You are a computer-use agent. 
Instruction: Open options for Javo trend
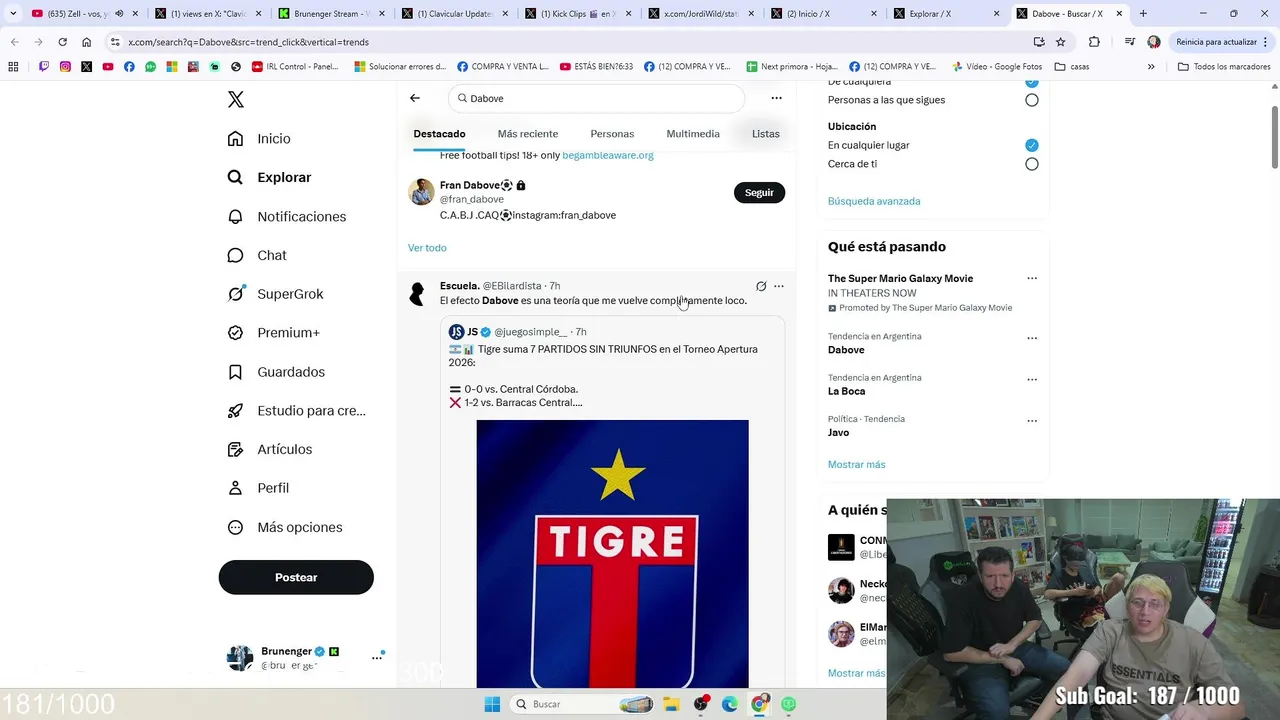(1032, 421)
